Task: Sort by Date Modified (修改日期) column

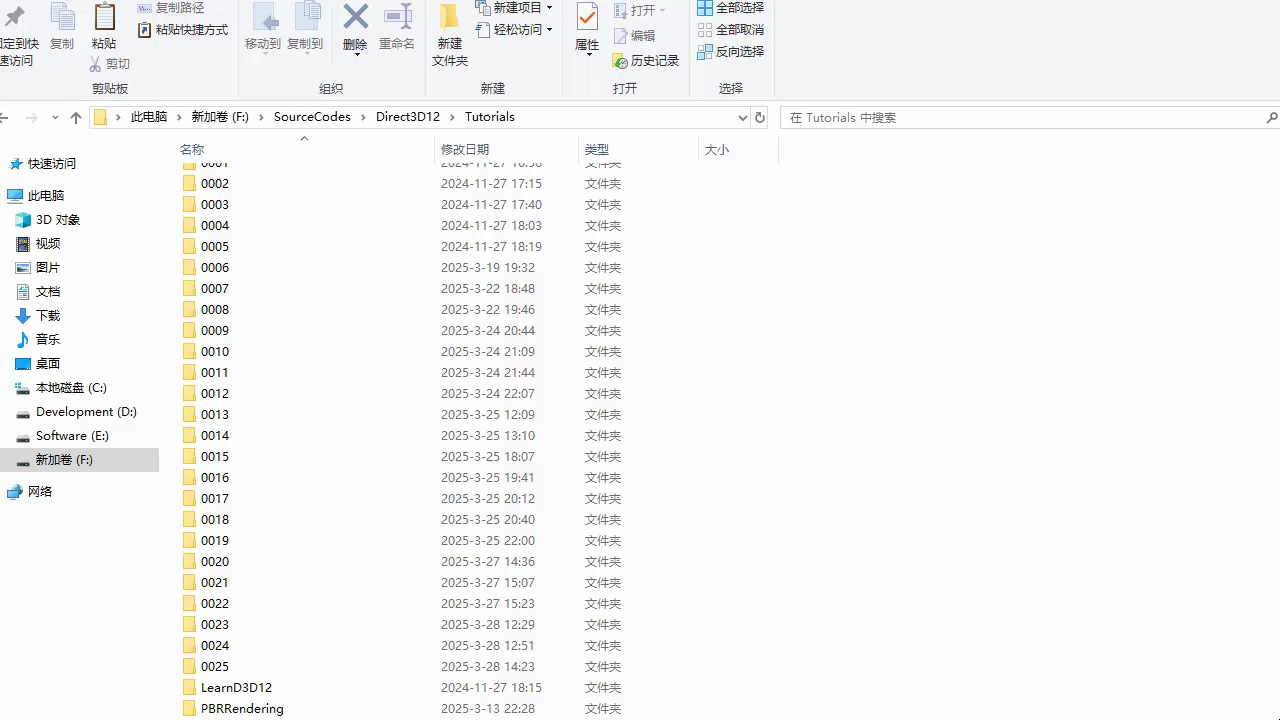Action: 465,150
